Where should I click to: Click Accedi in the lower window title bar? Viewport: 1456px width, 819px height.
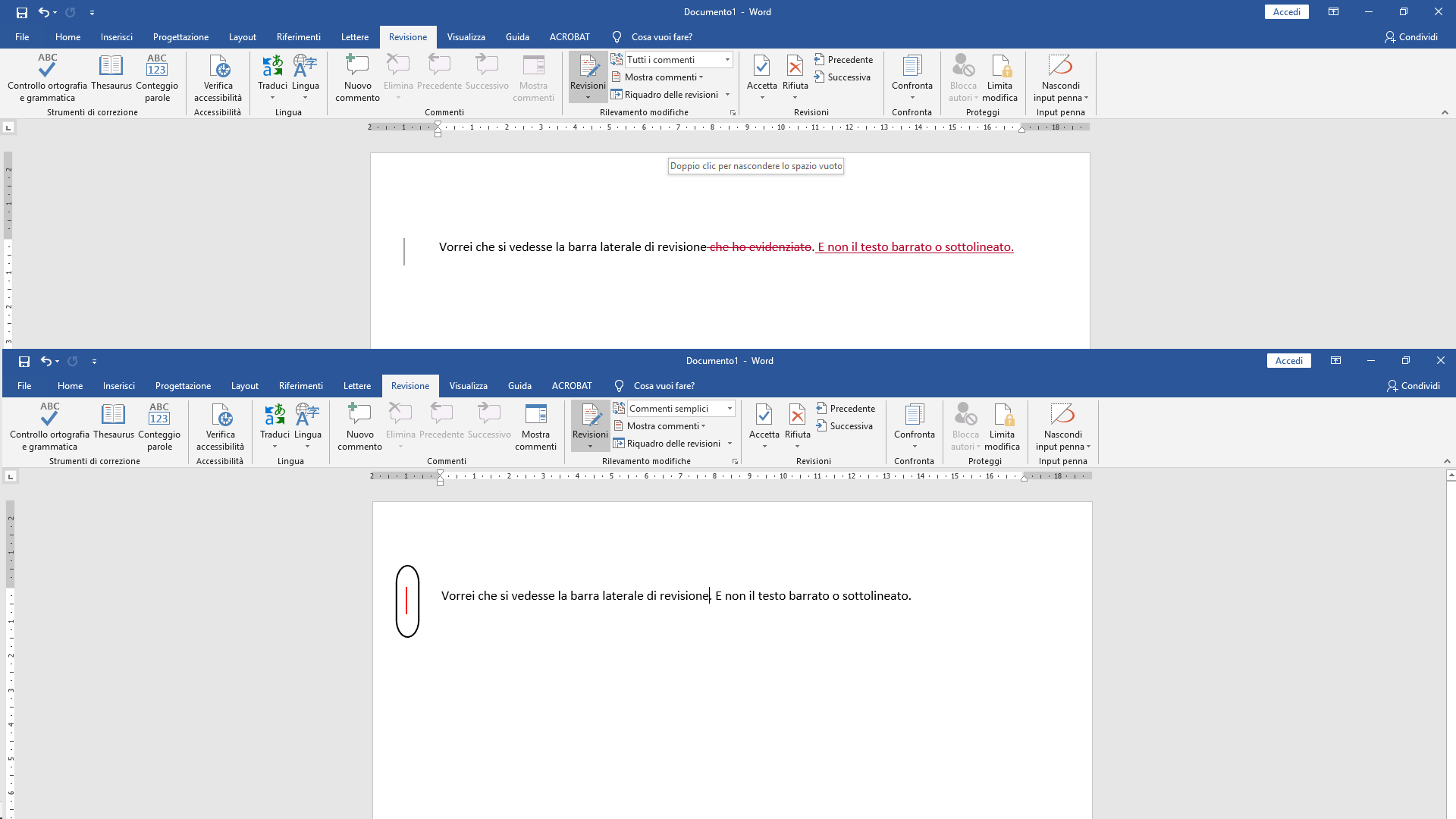coord(1288,361)
